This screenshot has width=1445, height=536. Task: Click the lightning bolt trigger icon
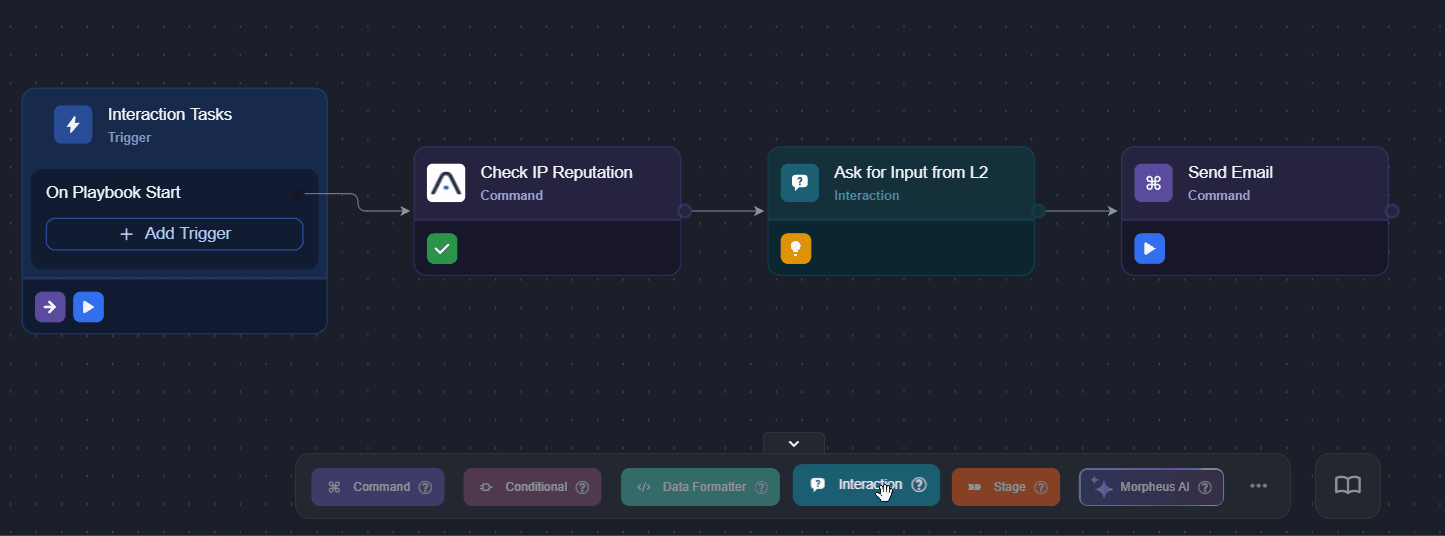pyautogui.click(x=73, y=125)
